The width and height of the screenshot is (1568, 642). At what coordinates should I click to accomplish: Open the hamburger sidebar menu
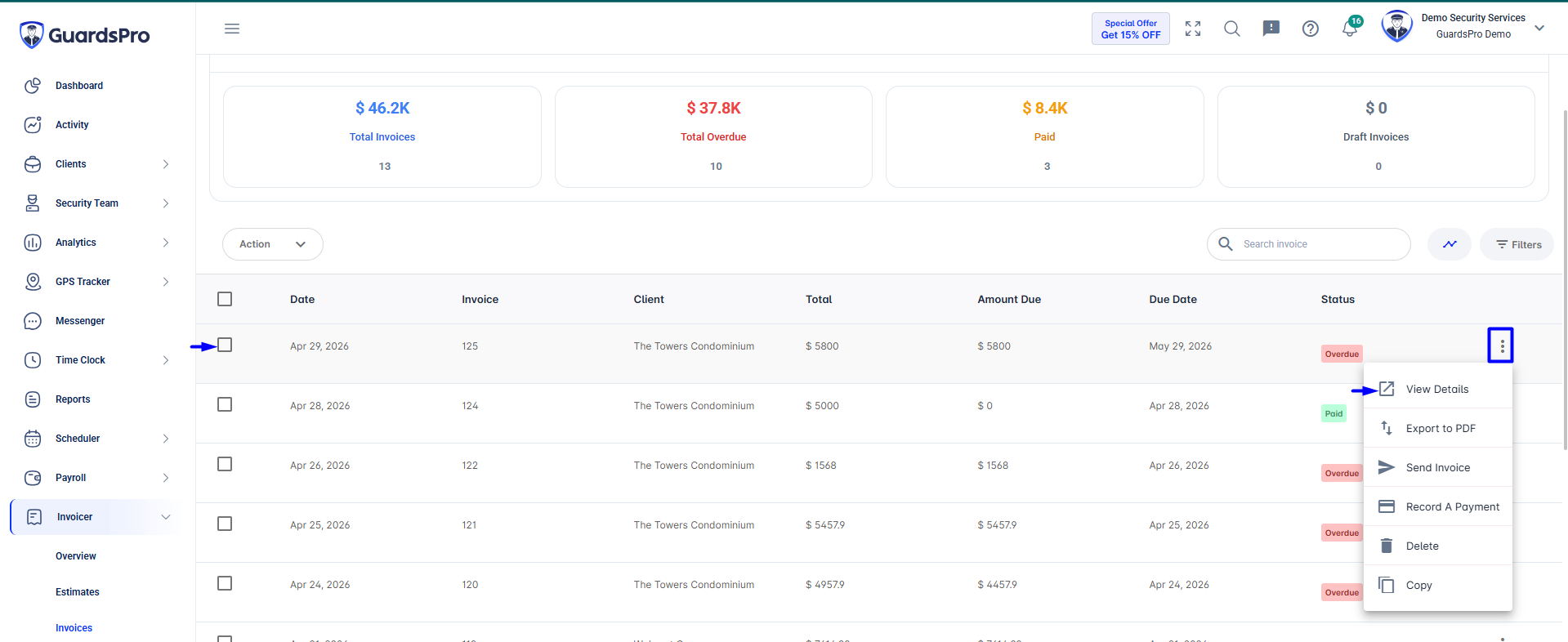232,29
